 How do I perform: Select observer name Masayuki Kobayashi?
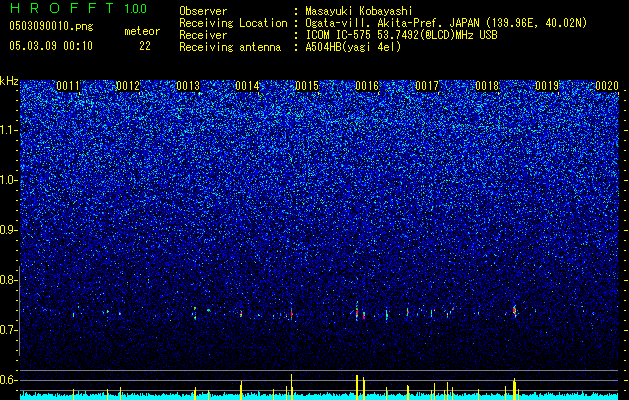359,11
